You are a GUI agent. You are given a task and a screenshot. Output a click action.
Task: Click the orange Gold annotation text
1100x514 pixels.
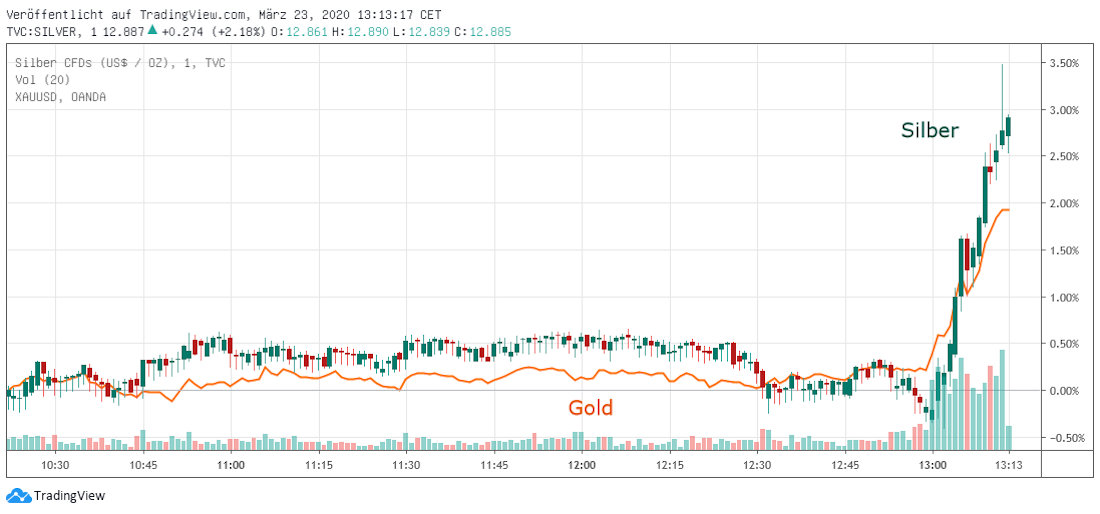590,407
